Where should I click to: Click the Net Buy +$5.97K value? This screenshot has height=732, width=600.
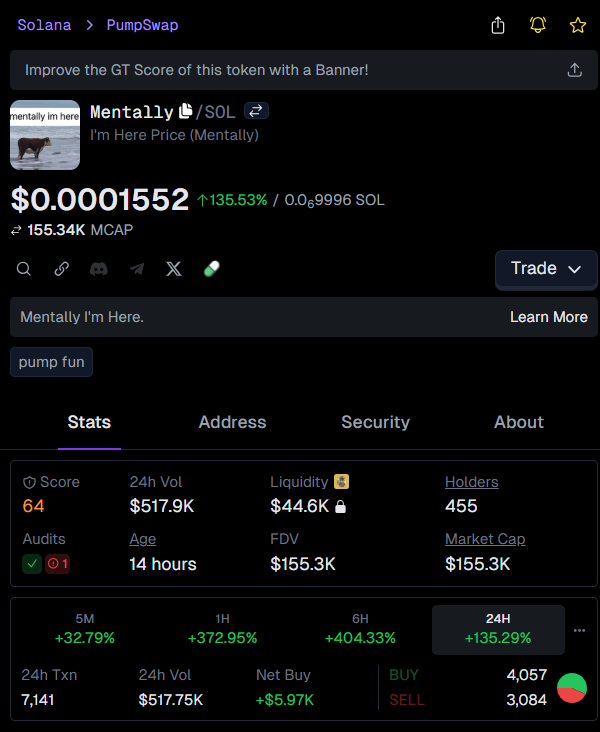pyautogui.click(x=285, y=700)
